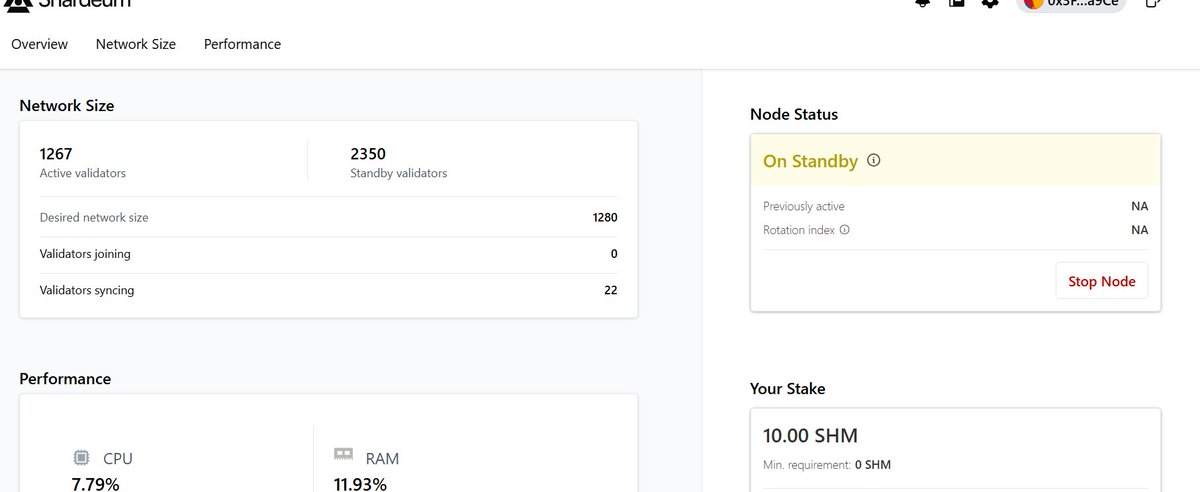Click the Shardeum logo
This screenshot has height=492, width=1200.
[68, 4]
